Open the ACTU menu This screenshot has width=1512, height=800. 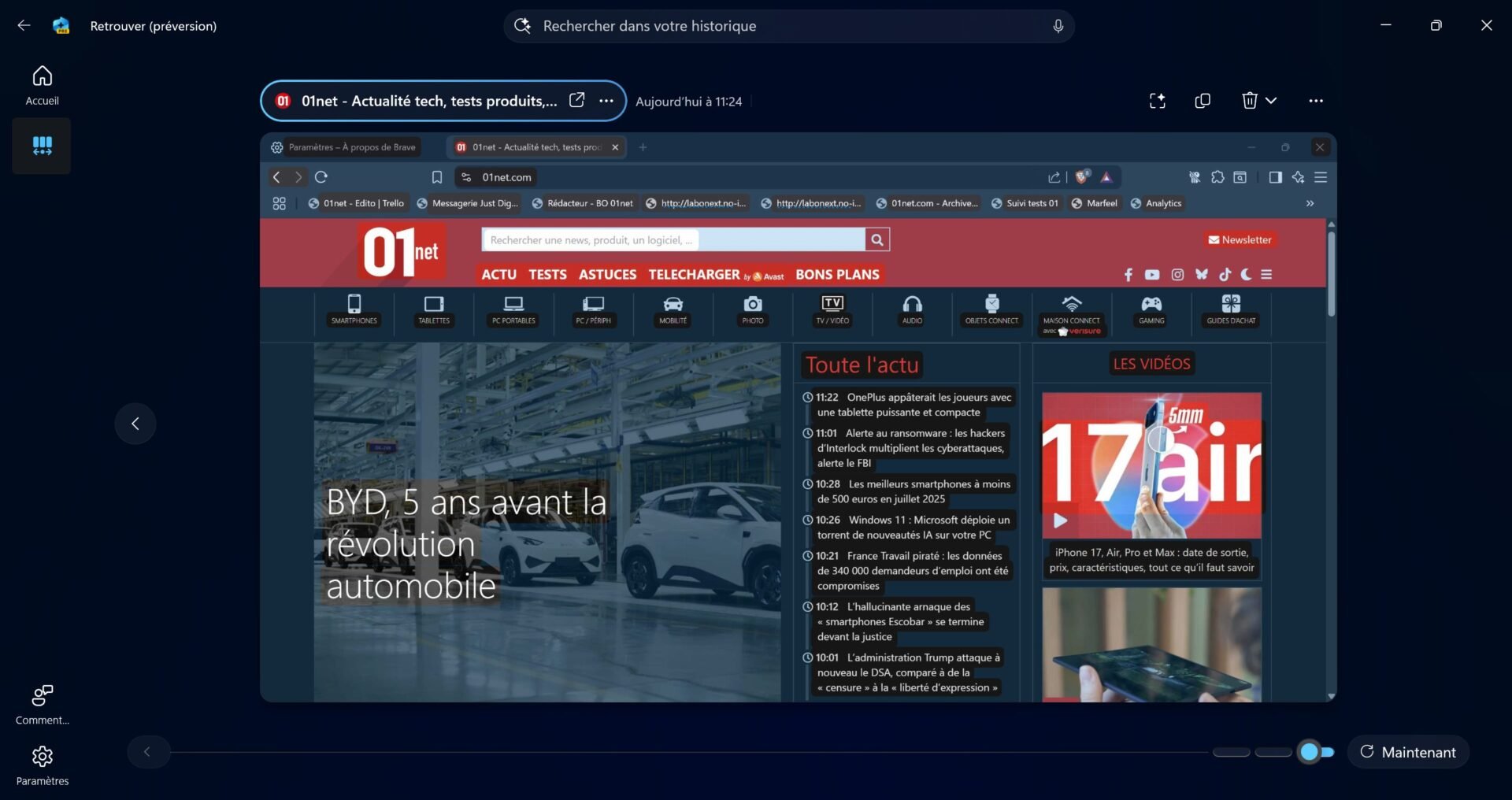tap(498, 274)
